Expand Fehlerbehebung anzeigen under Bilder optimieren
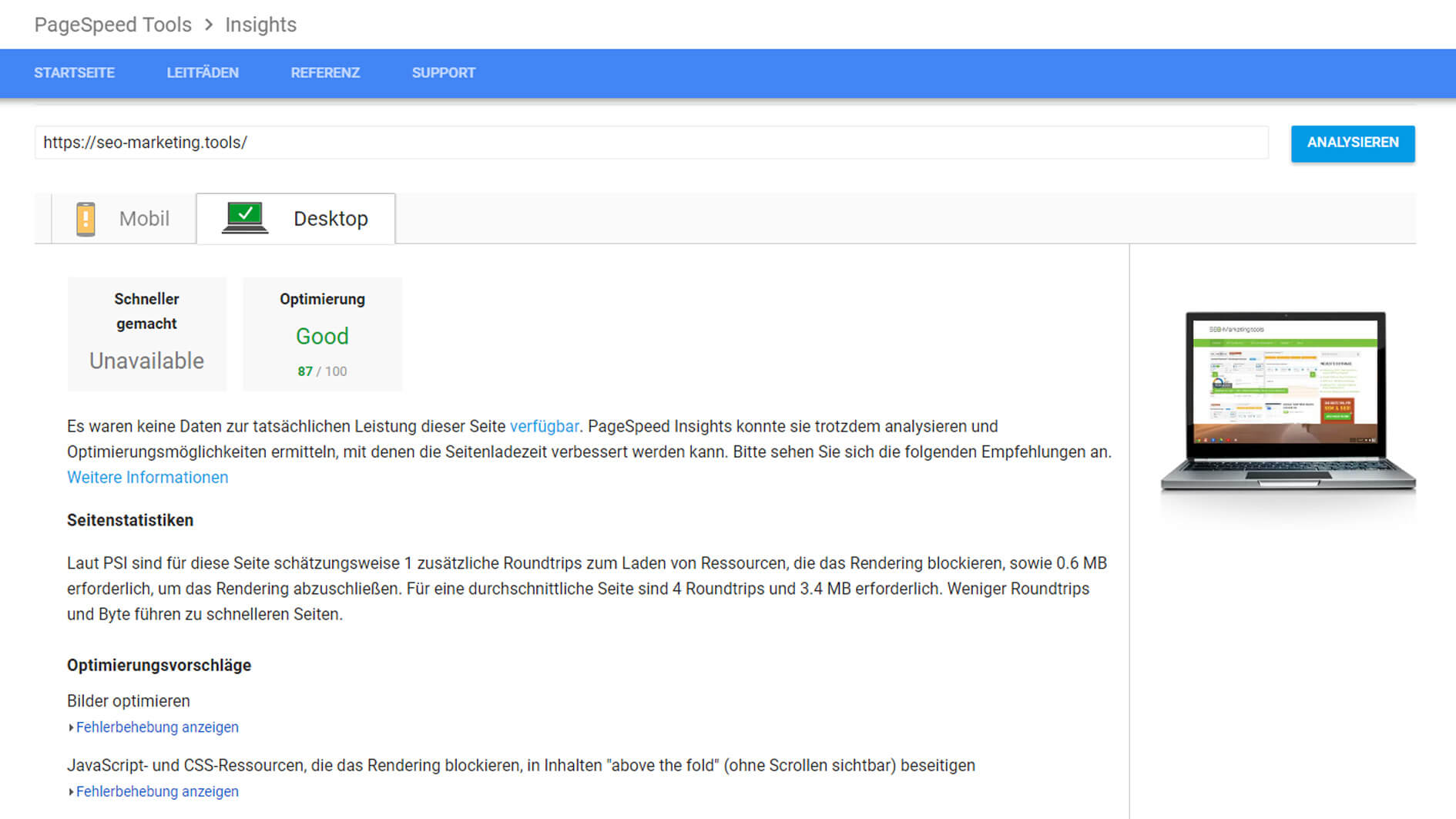1456x819 pixels. [x=157, y=727]
